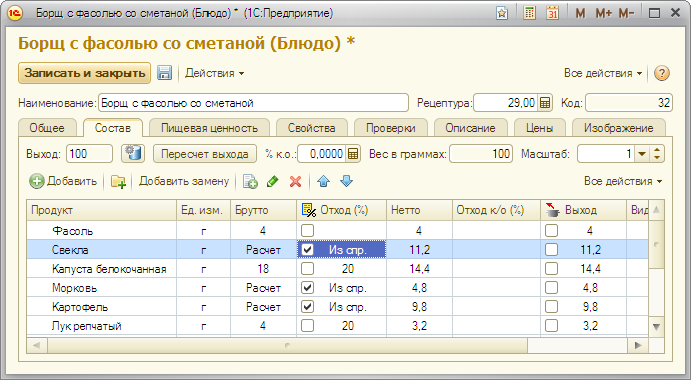Viewport: 691px width, 380px height.
Task: Click vertical scrollbar down arrow in table
Action: [x=656, y=327]
